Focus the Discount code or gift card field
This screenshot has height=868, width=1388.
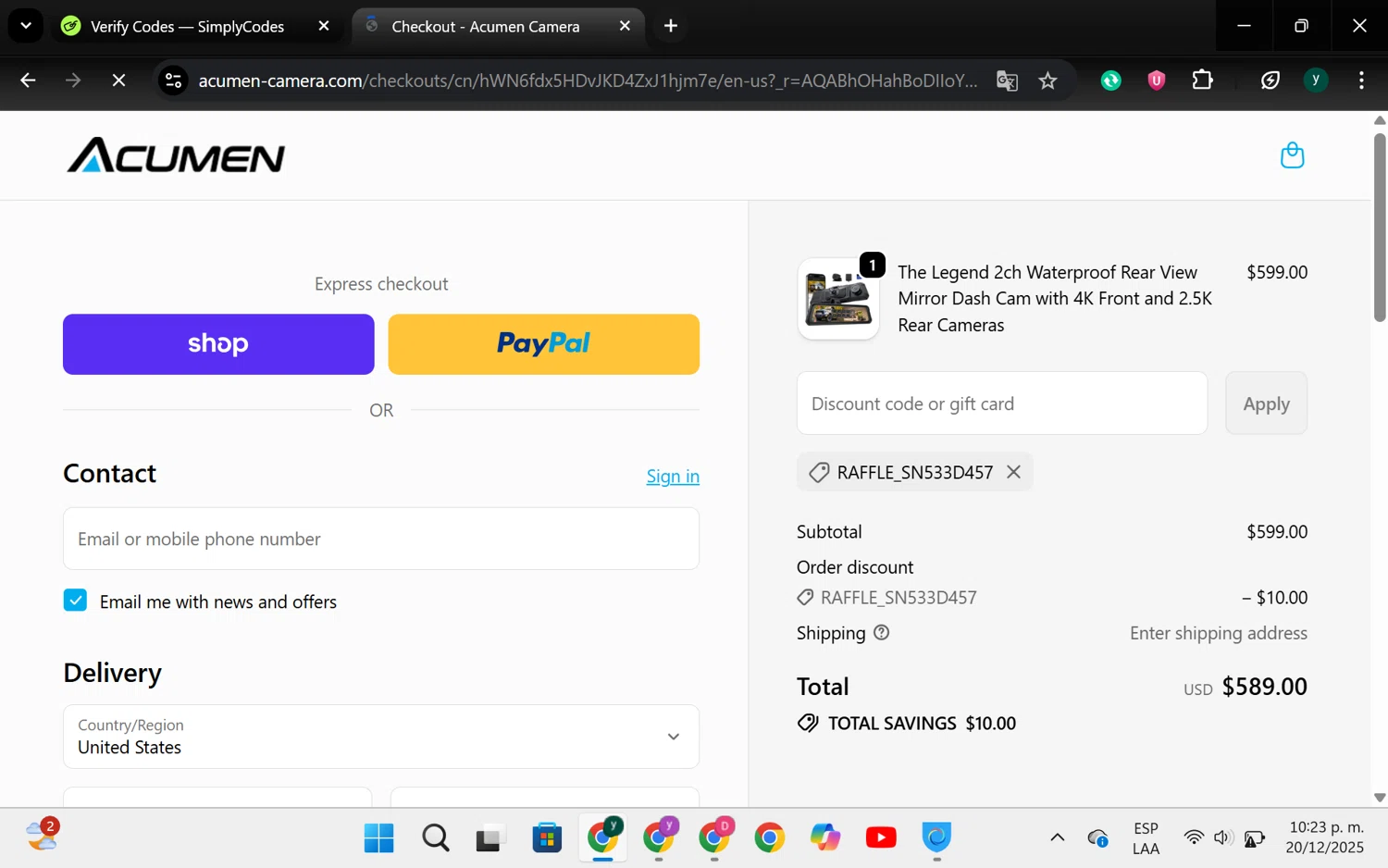point(1002,403)
